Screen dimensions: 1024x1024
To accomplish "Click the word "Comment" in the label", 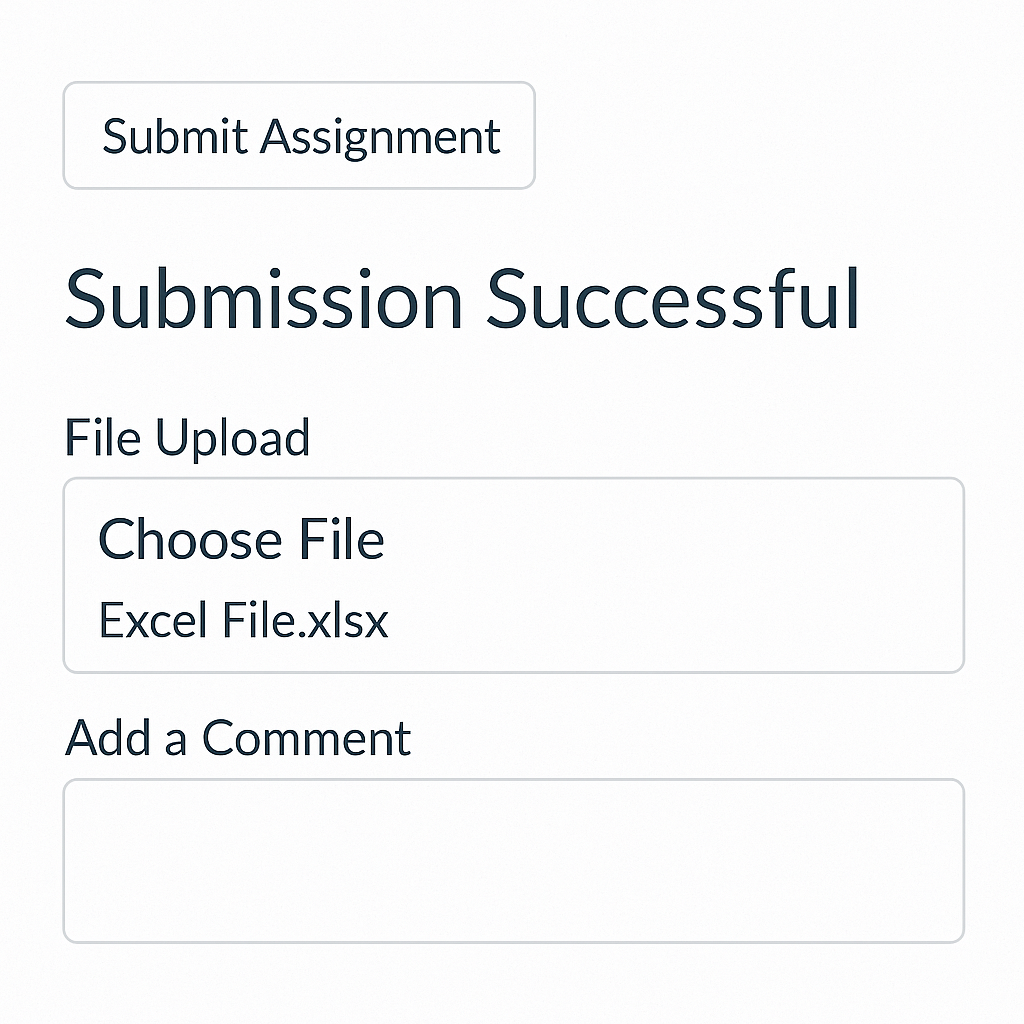I will pyautogui.click(x=306, y=738).
